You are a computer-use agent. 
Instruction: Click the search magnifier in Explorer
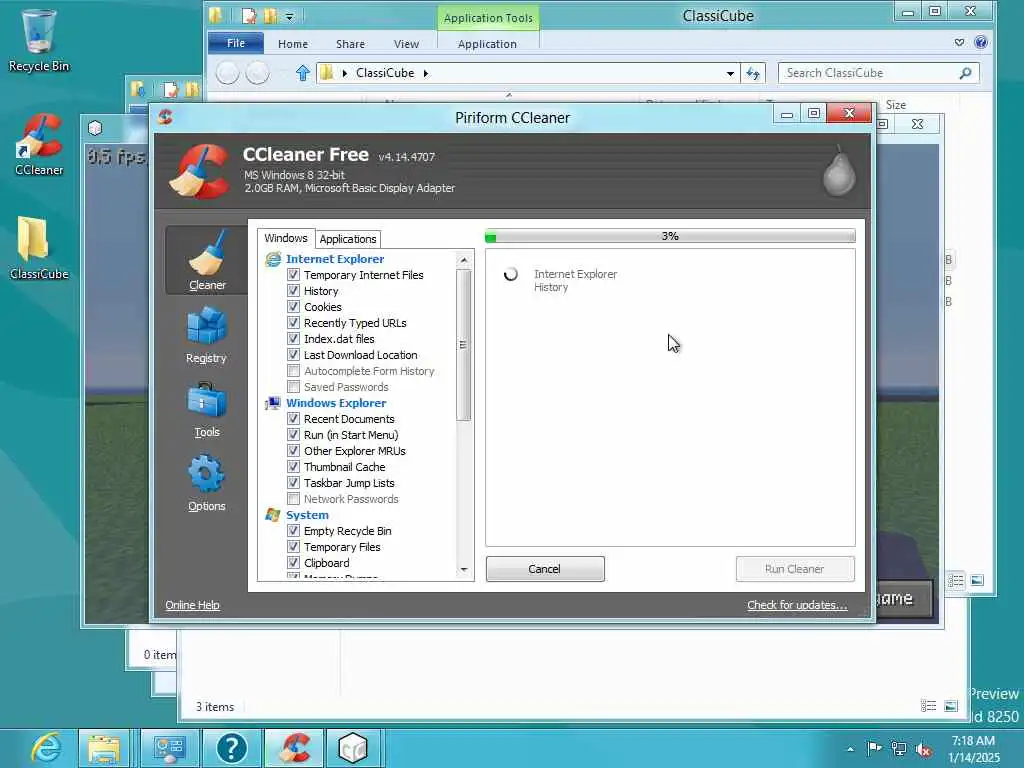coord(965,73)
